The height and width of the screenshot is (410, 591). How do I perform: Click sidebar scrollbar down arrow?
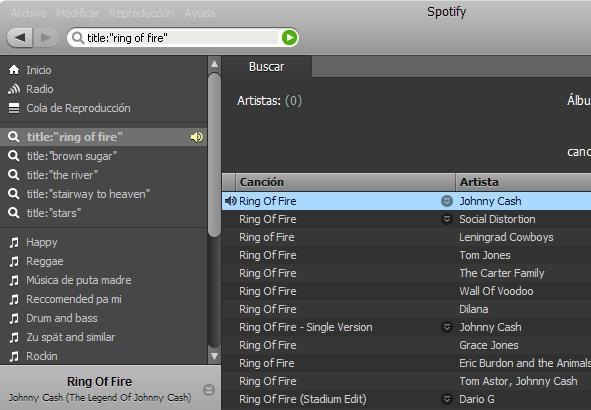[214, 356]
